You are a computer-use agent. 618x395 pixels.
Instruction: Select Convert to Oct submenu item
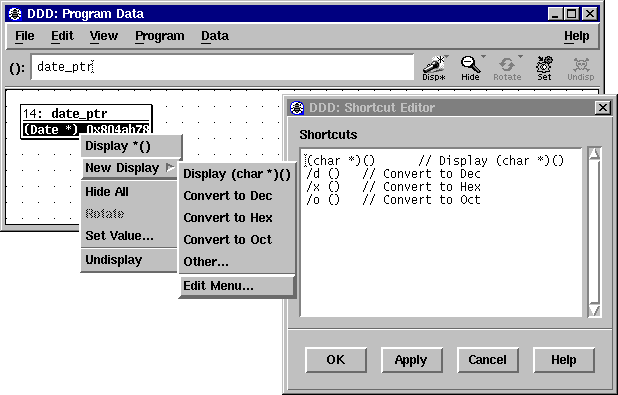point(237,240)
